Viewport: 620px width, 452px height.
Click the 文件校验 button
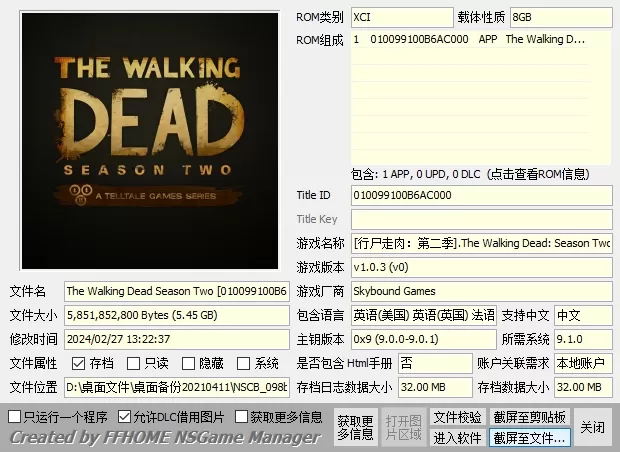coord(457,417)
